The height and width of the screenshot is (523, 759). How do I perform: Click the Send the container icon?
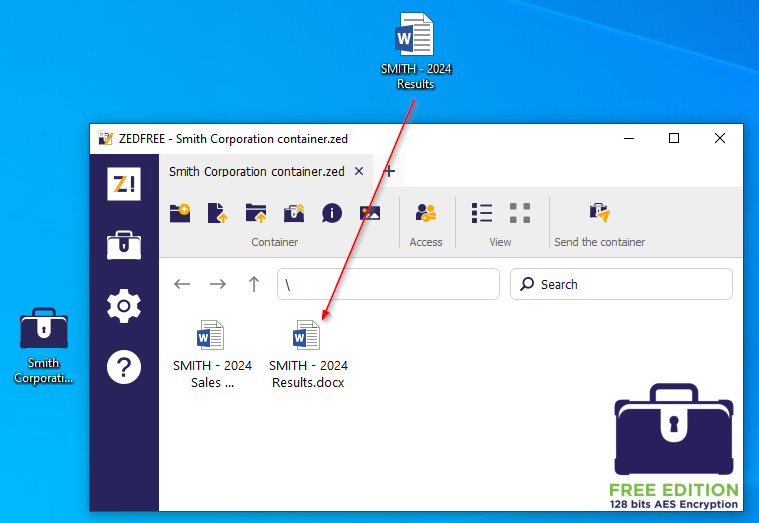599,213
